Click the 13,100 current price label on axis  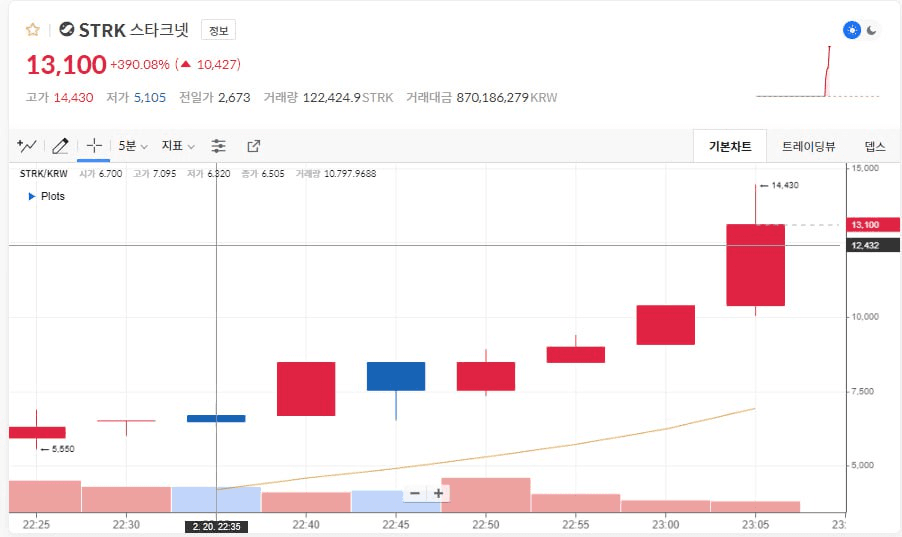pos(873,224)
